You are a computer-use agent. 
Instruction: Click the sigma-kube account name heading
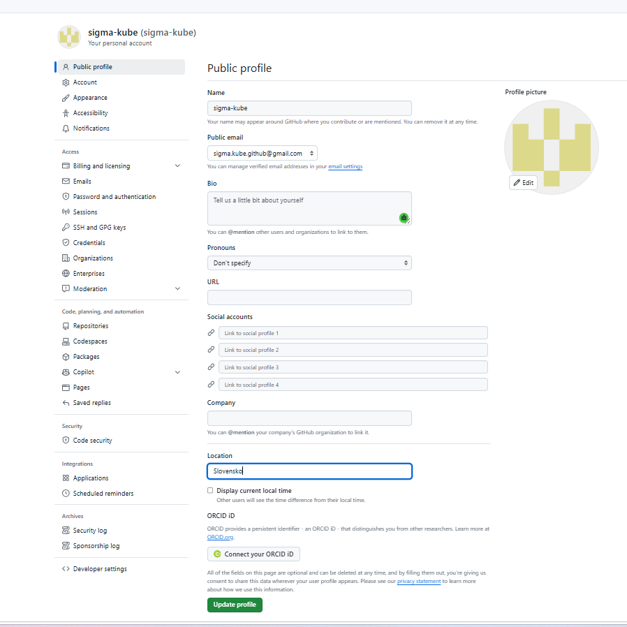click(x=142, y=32)
